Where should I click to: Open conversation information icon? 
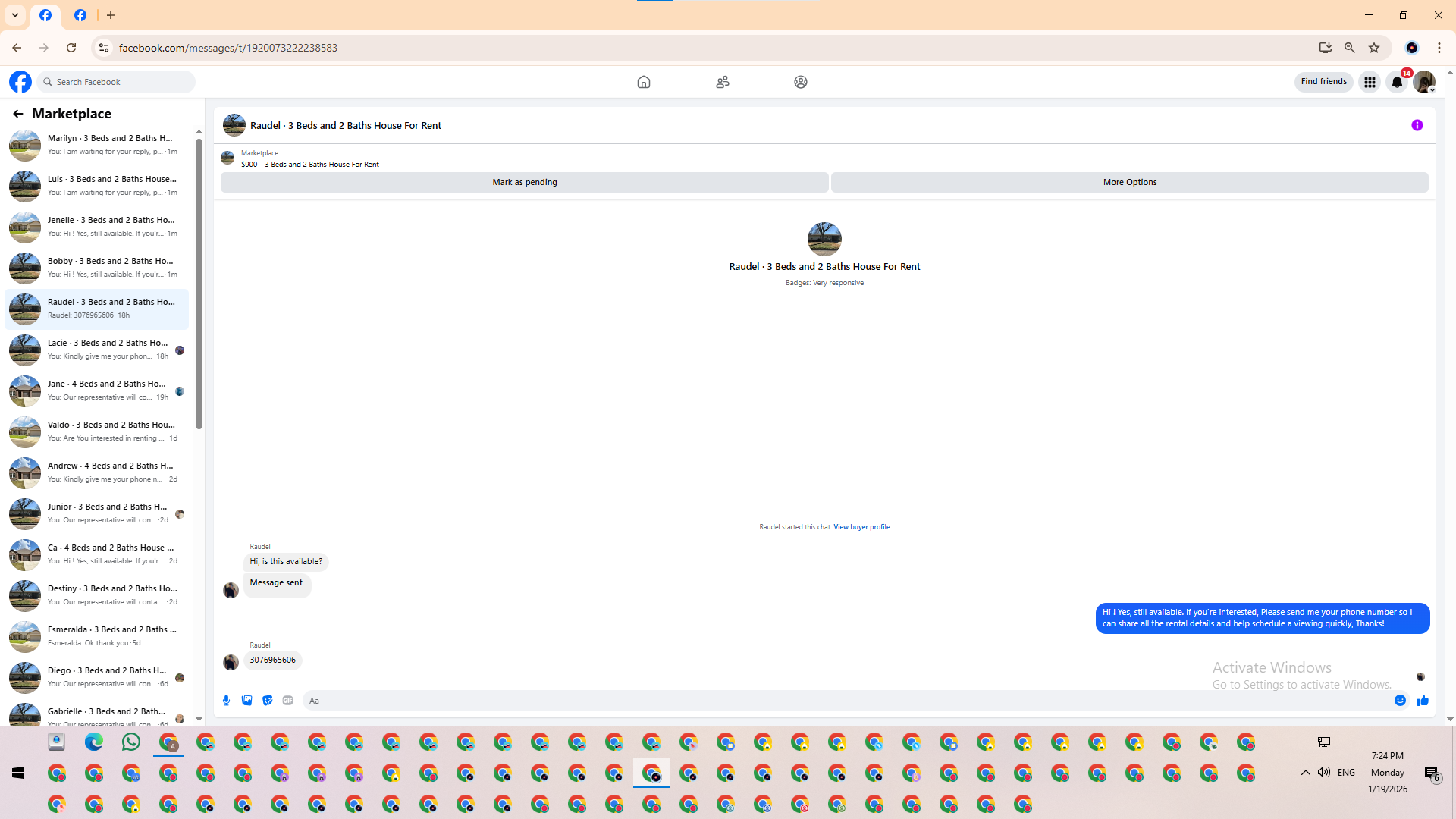point(1417,126)
